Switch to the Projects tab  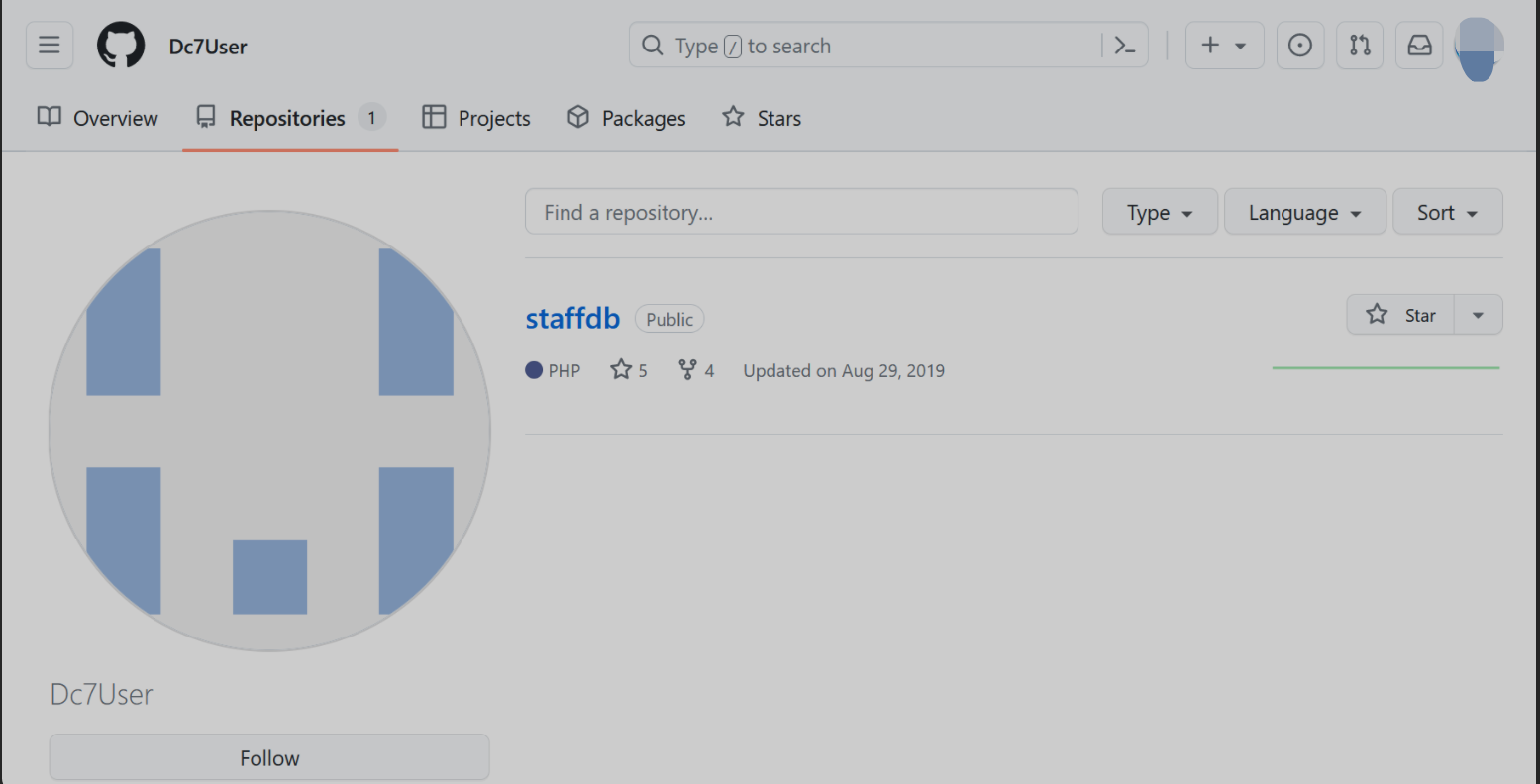(476, 118)
